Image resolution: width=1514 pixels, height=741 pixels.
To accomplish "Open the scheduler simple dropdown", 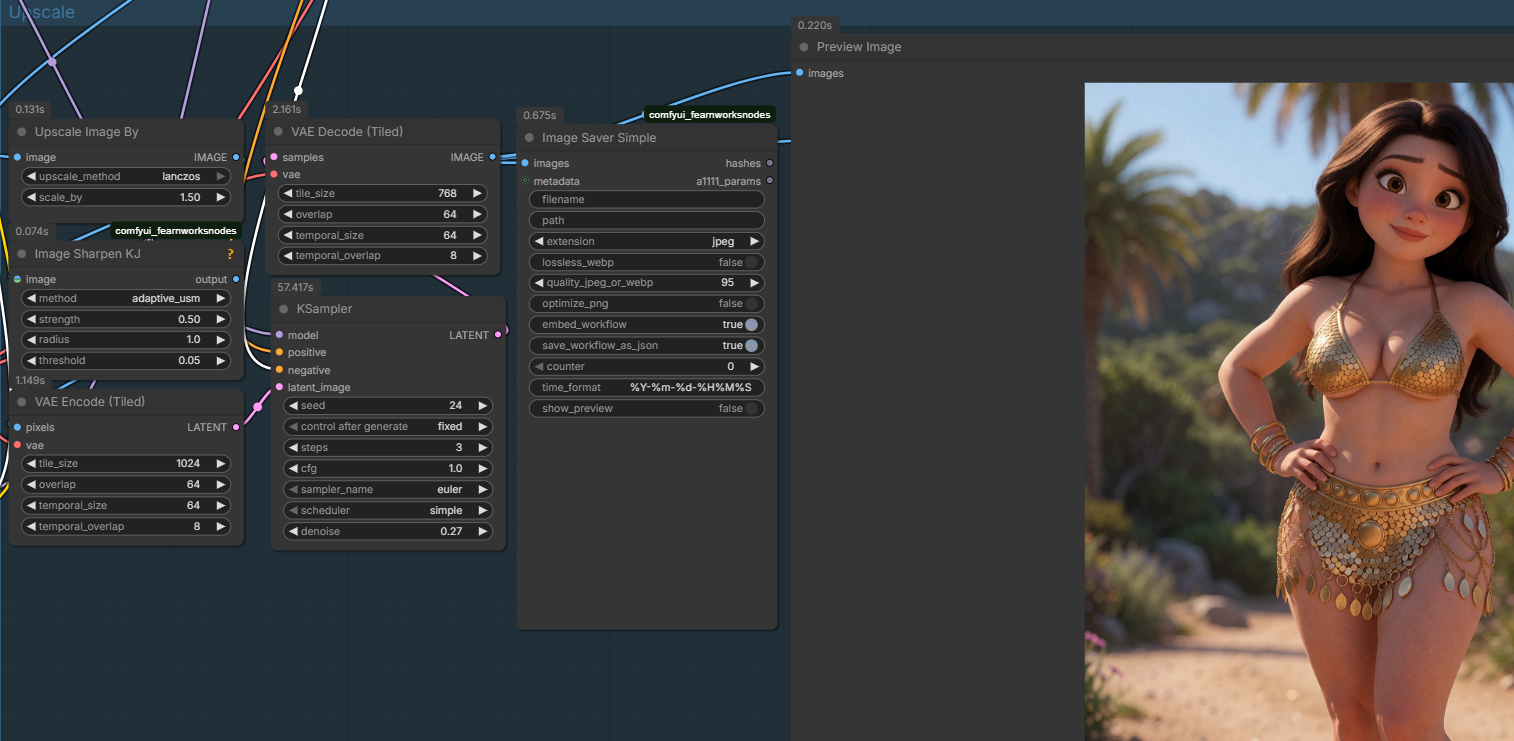I will [x=389, y=510].
